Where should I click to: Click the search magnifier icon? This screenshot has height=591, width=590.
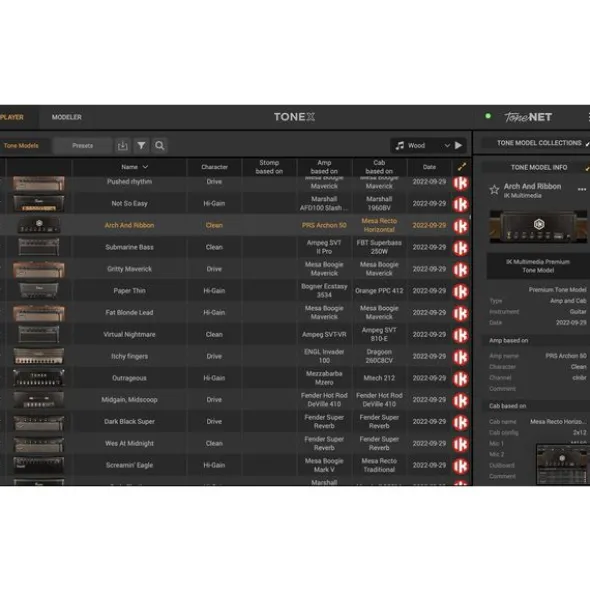pyautogui.click(x=160, y=145)
